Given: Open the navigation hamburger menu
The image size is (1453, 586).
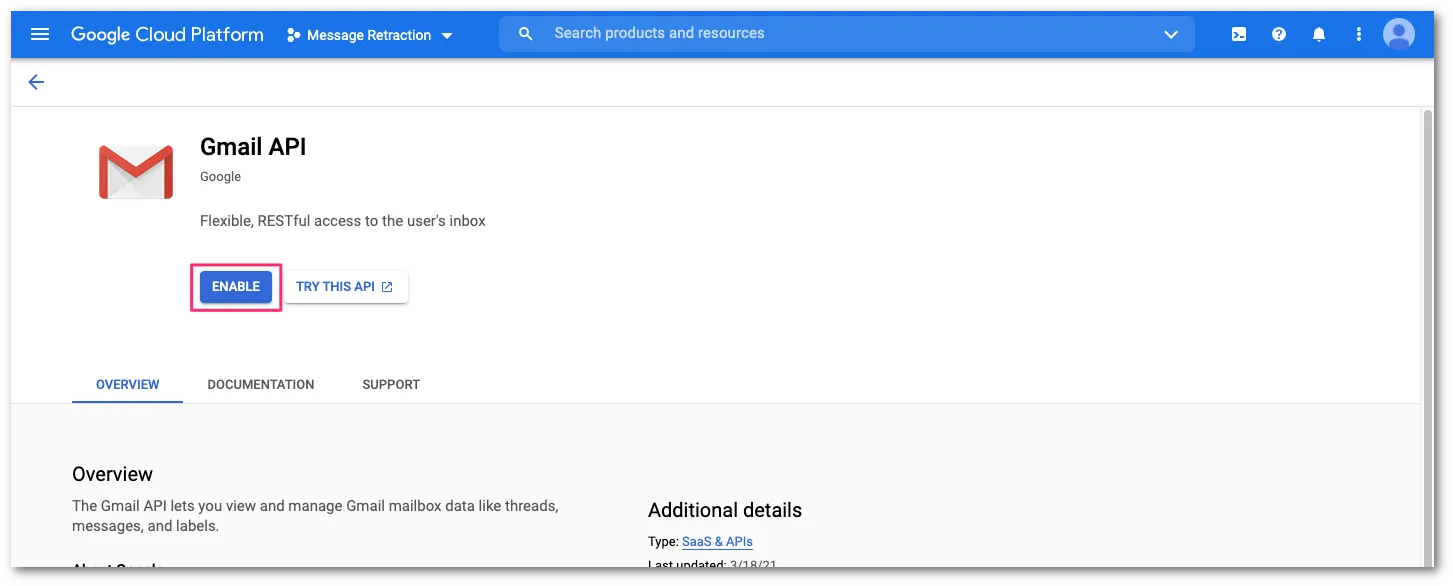Looking at the screenshot, I should 39,33.
